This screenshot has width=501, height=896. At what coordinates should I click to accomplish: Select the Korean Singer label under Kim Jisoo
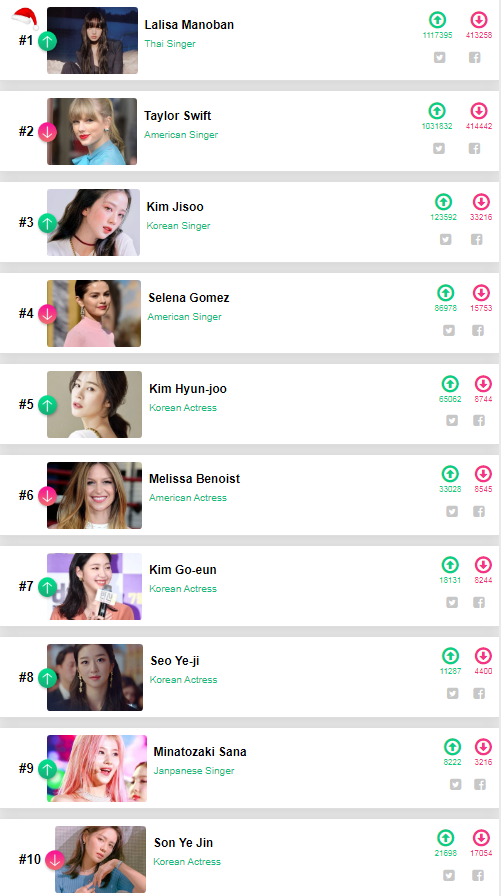pos(178,226)
